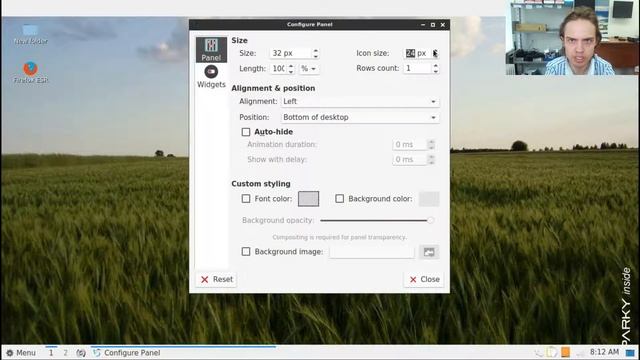This screenshot has width=640, height=360.
Task: Open the Widgets section in sidebar
Action: [211, 76]
